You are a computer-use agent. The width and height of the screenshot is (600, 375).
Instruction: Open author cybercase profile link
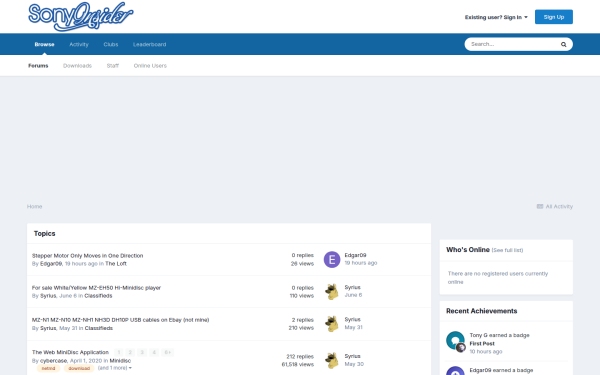pos(54,360)
